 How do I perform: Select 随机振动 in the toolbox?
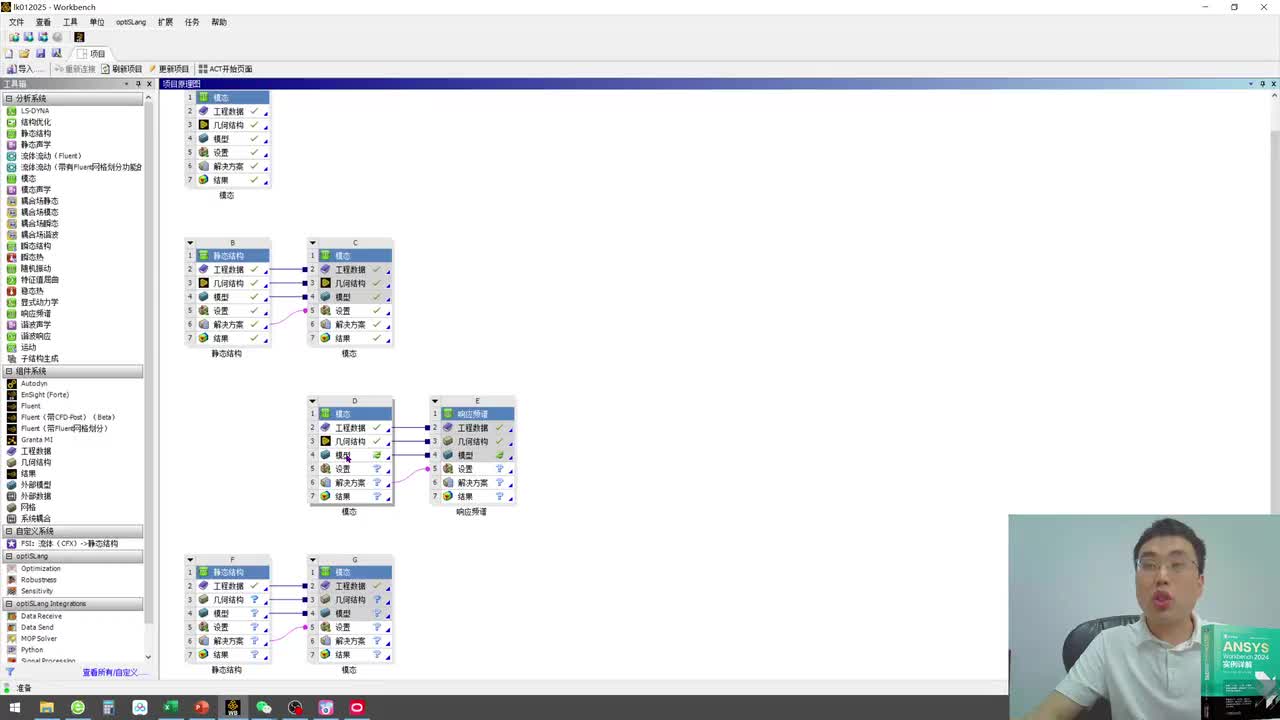coord(35,268)
